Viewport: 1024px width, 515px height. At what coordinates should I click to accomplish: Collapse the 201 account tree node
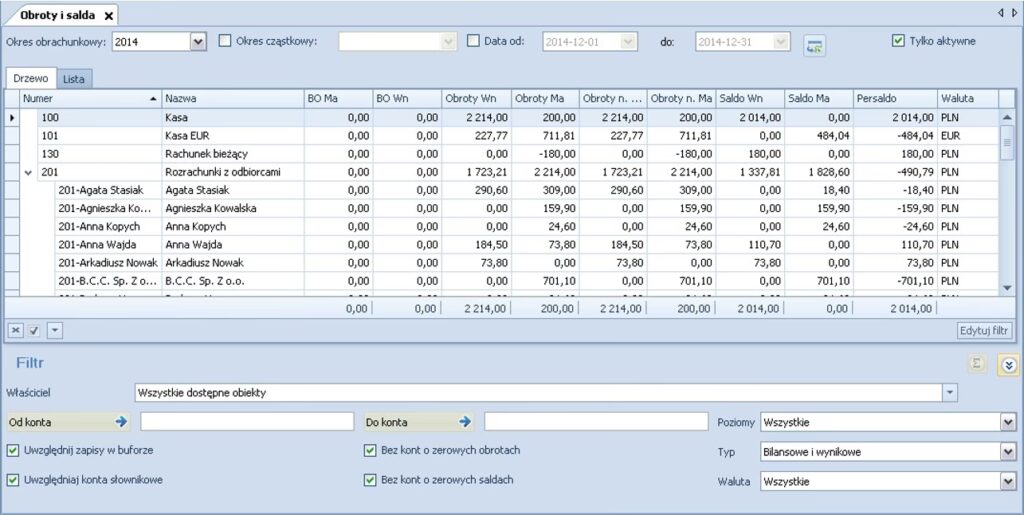28,172
